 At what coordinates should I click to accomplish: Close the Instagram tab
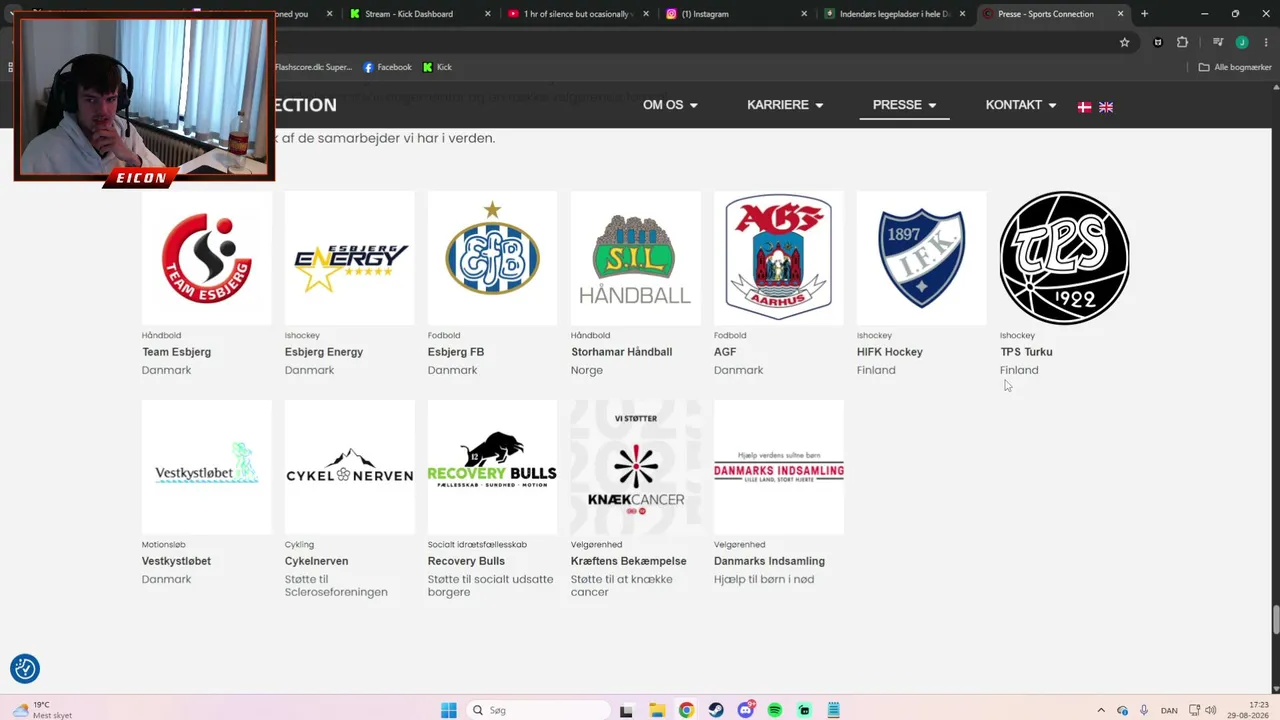pos(805,14)
